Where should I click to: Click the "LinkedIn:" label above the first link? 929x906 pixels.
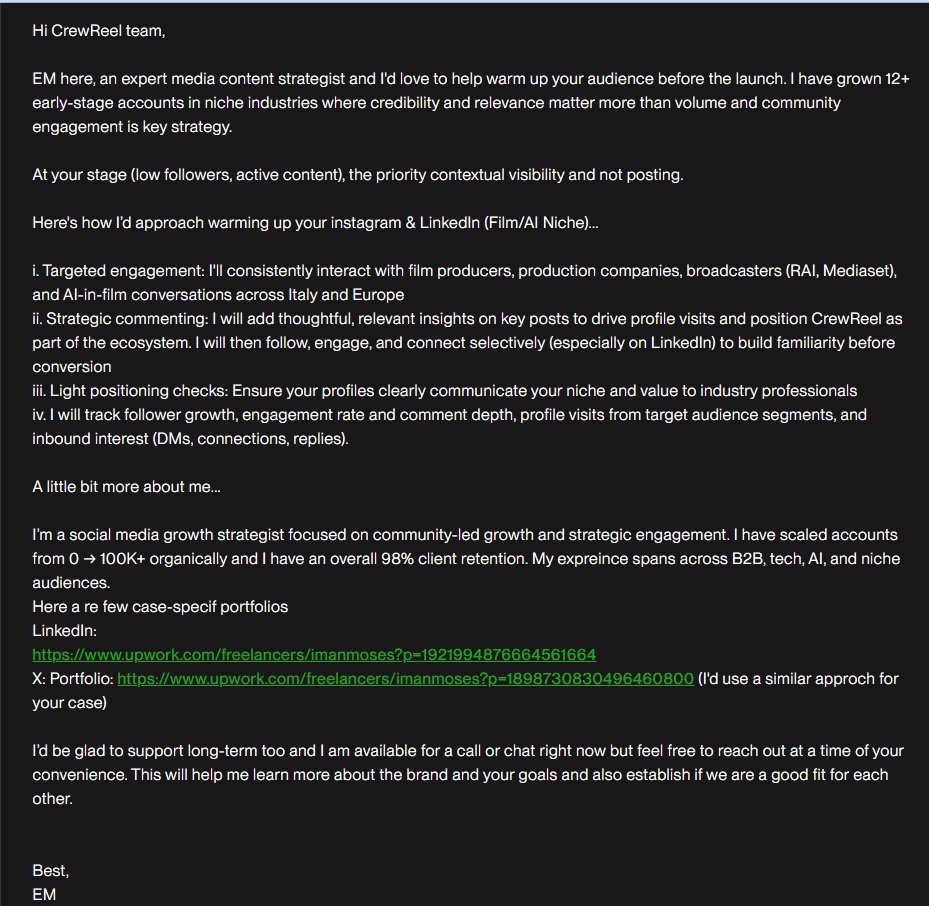click(64, 631)
